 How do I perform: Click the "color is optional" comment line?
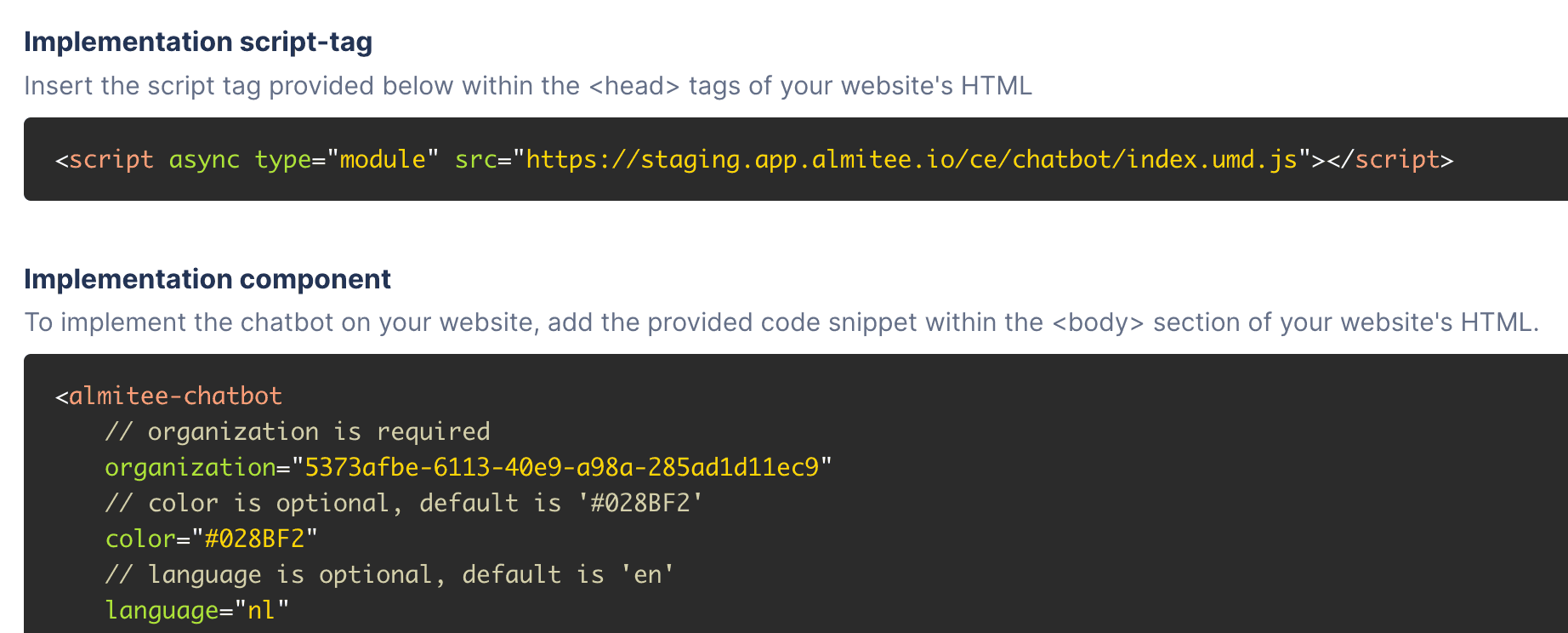[x=404, y=503]
